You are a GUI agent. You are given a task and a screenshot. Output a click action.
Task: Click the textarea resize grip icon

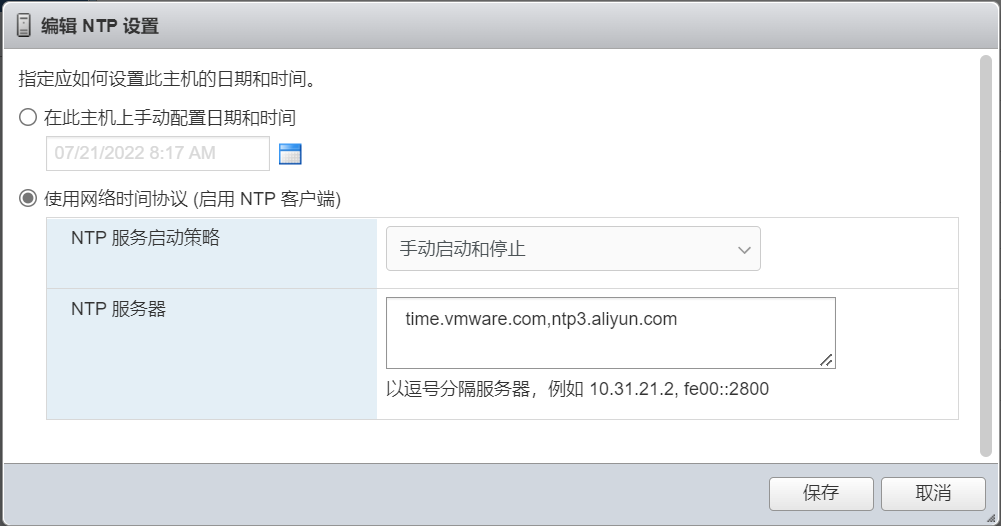[x=826, y=360]
